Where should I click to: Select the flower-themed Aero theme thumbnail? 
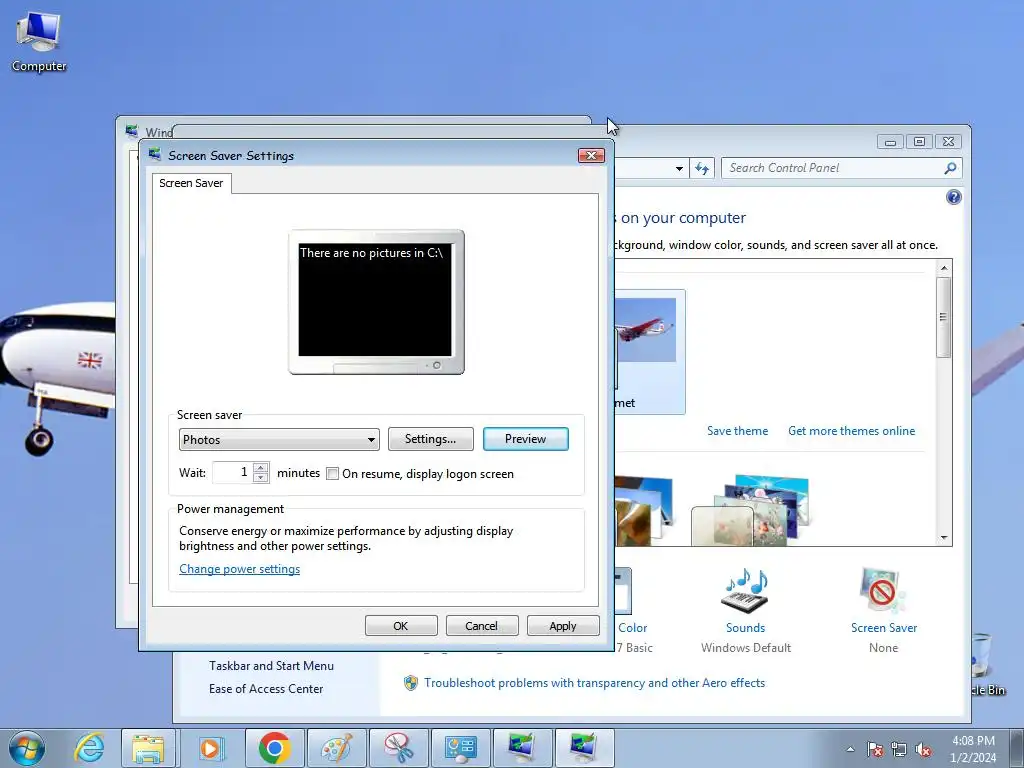[x=750, y=511]
